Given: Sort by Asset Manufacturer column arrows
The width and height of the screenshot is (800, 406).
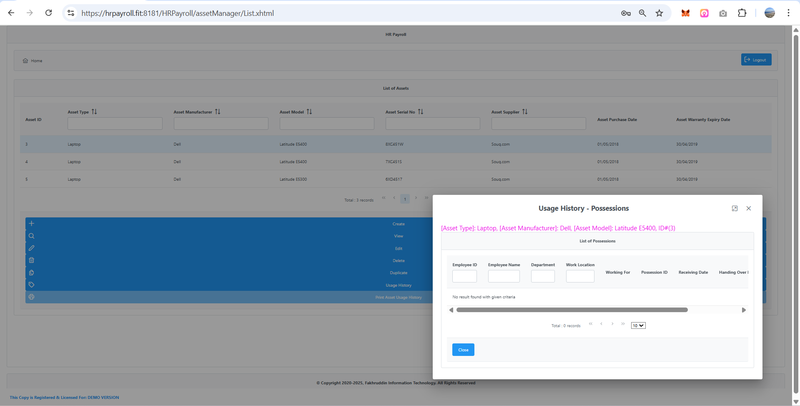Looking at the screenshot, I should click(x=217, y=112).
